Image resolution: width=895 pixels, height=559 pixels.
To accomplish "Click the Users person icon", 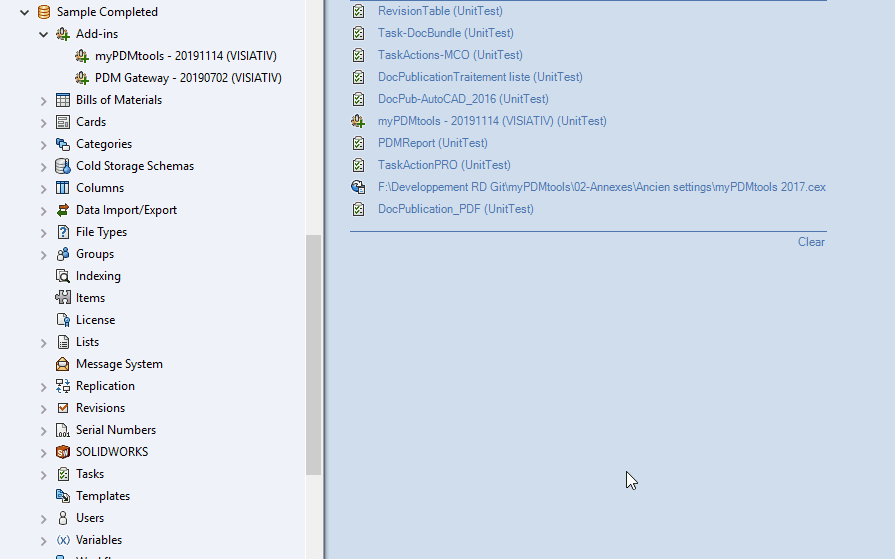I will (x=63, y=518).
